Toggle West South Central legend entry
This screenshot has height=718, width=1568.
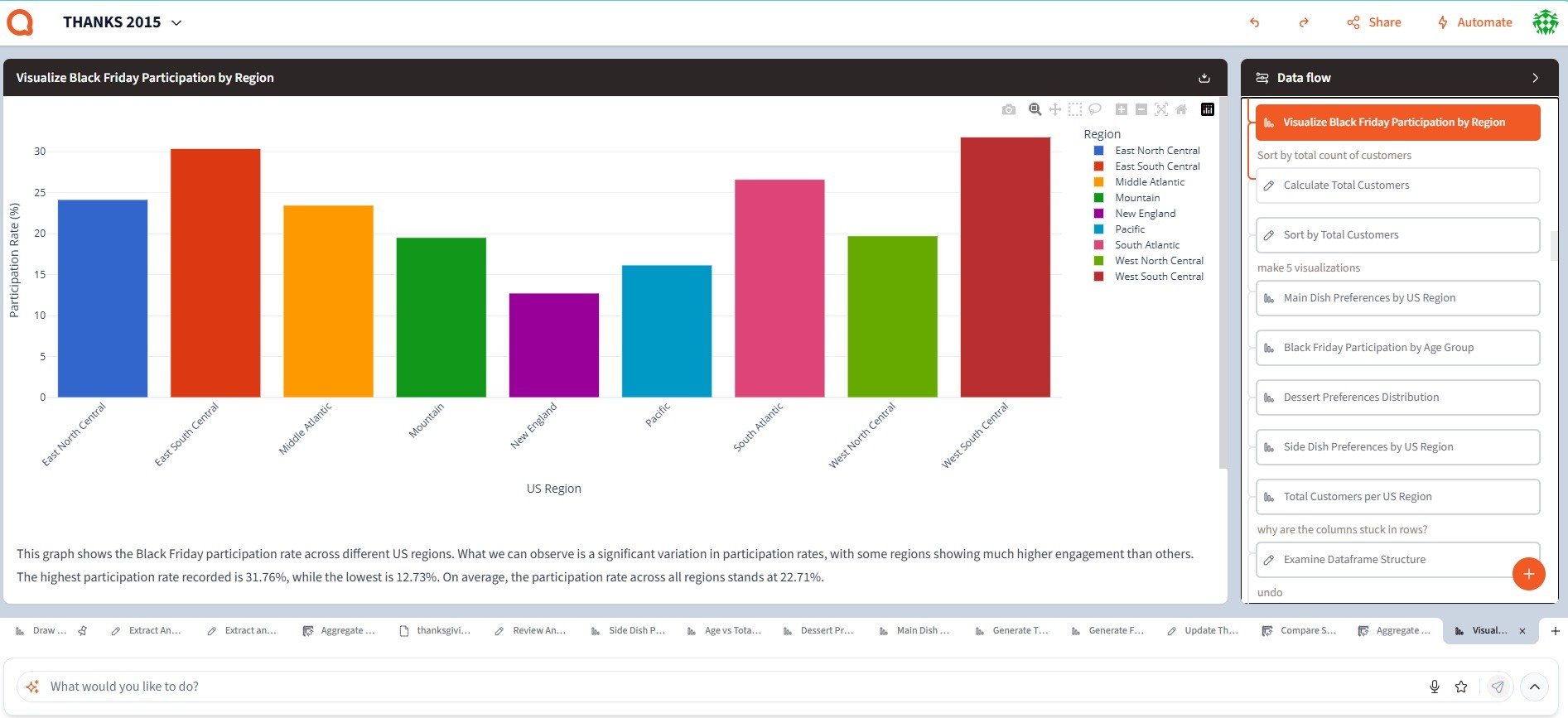click(x=1148, y=277)
